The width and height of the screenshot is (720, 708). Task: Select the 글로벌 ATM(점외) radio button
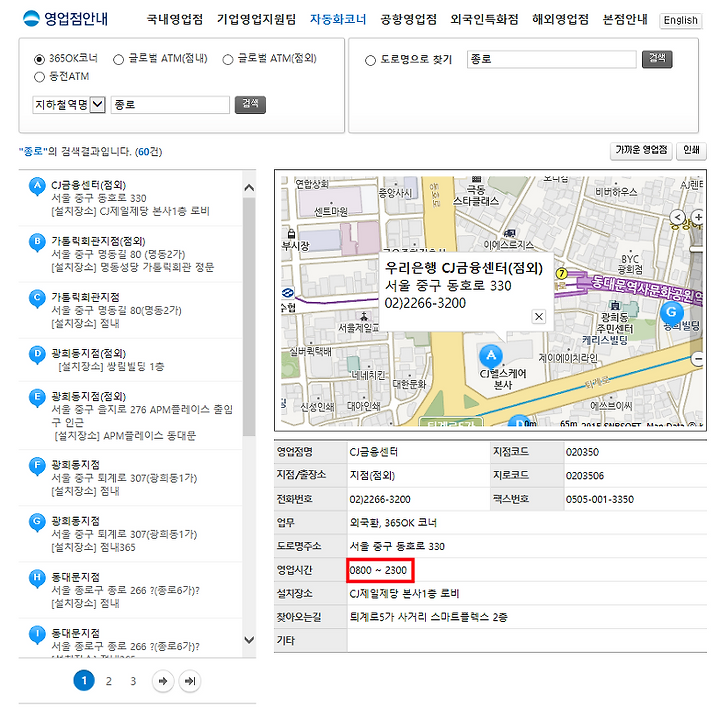(x=228, y=60)
